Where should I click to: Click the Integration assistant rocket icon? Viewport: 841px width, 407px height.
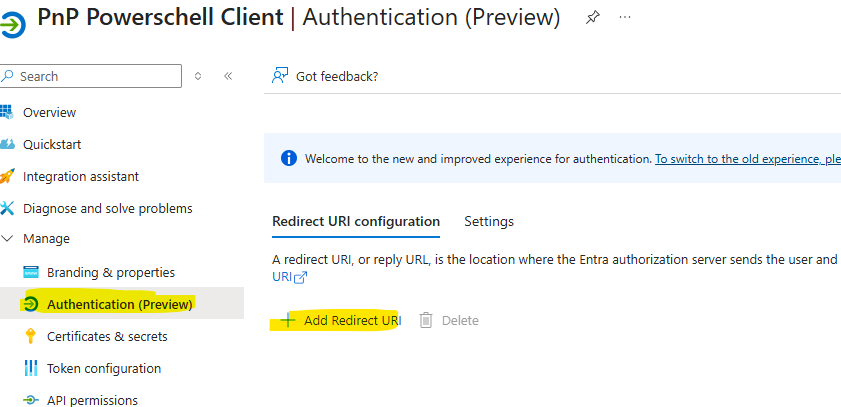(x=8, y=176)
